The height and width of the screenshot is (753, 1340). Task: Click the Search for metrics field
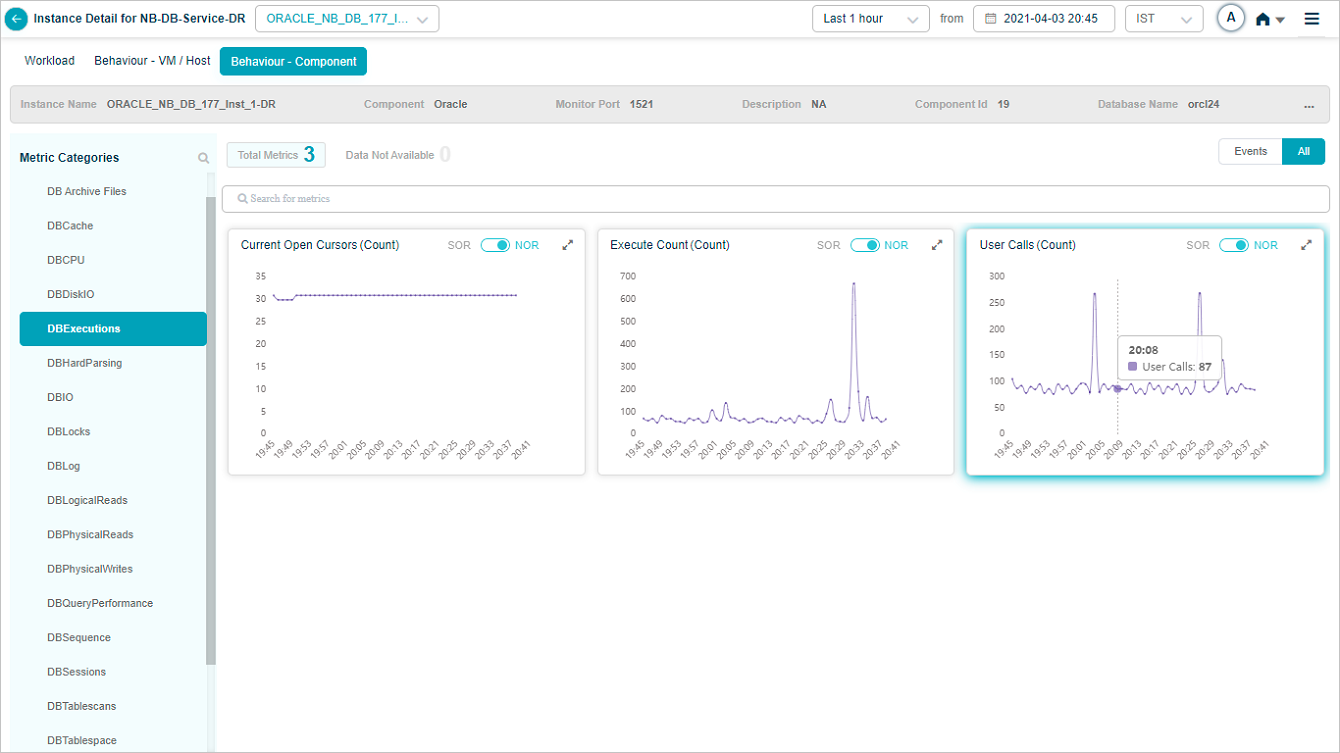776,199
